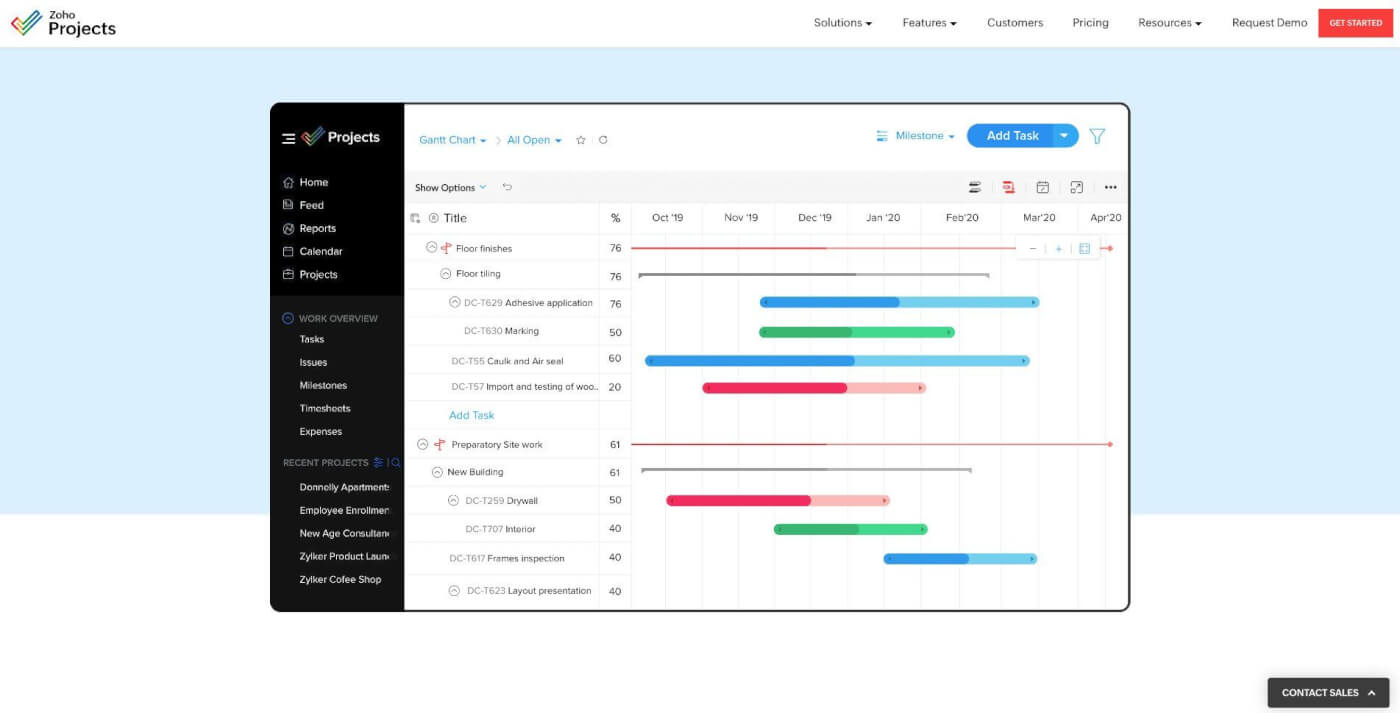Click the filter funnel icon near Add Task
Viewport: 1400px width, 713px height.
point(1097,137)
